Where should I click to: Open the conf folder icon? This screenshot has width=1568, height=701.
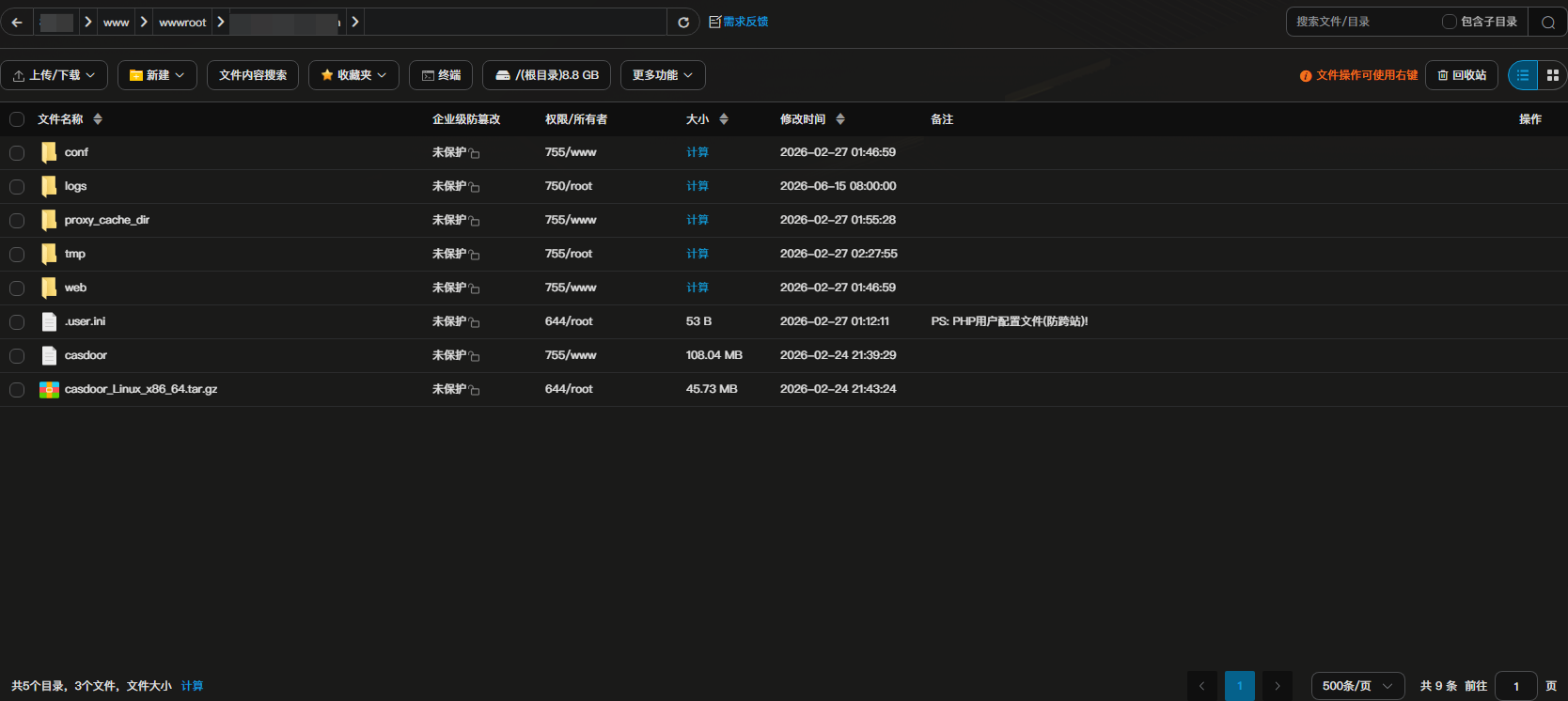click(x=49, y=152)
